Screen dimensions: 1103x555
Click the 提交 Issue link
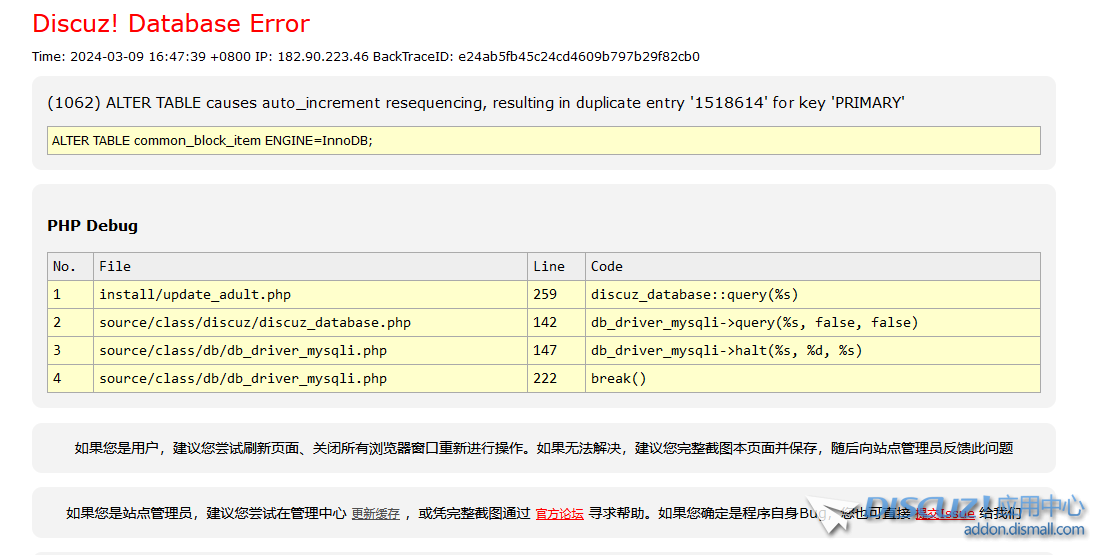pyautogui.click(x=944, y=513)
